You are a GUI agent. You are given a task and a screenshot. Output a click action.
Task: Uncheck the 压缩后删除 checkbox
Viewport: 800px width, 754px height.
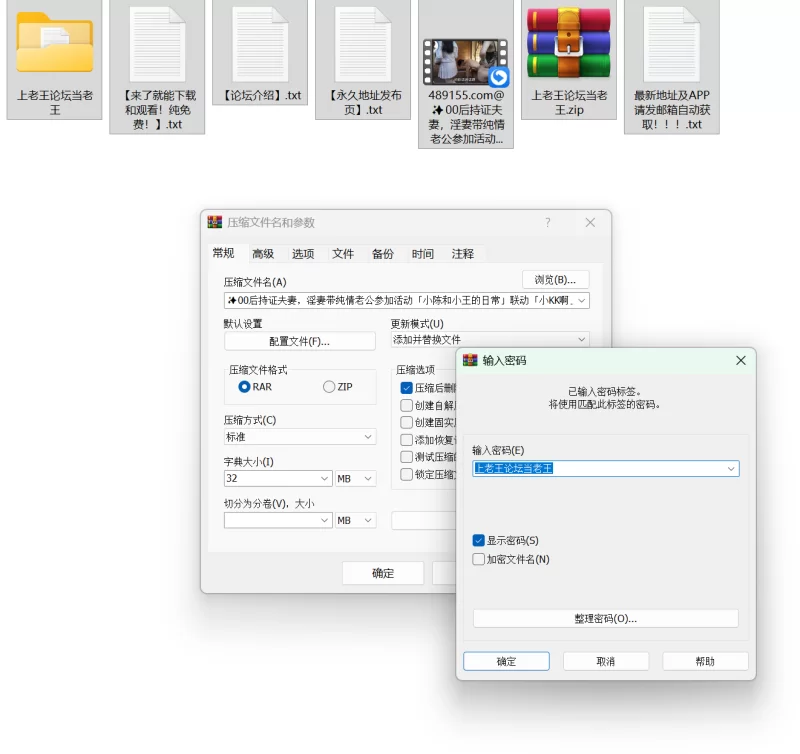click(x=407, y=388)
